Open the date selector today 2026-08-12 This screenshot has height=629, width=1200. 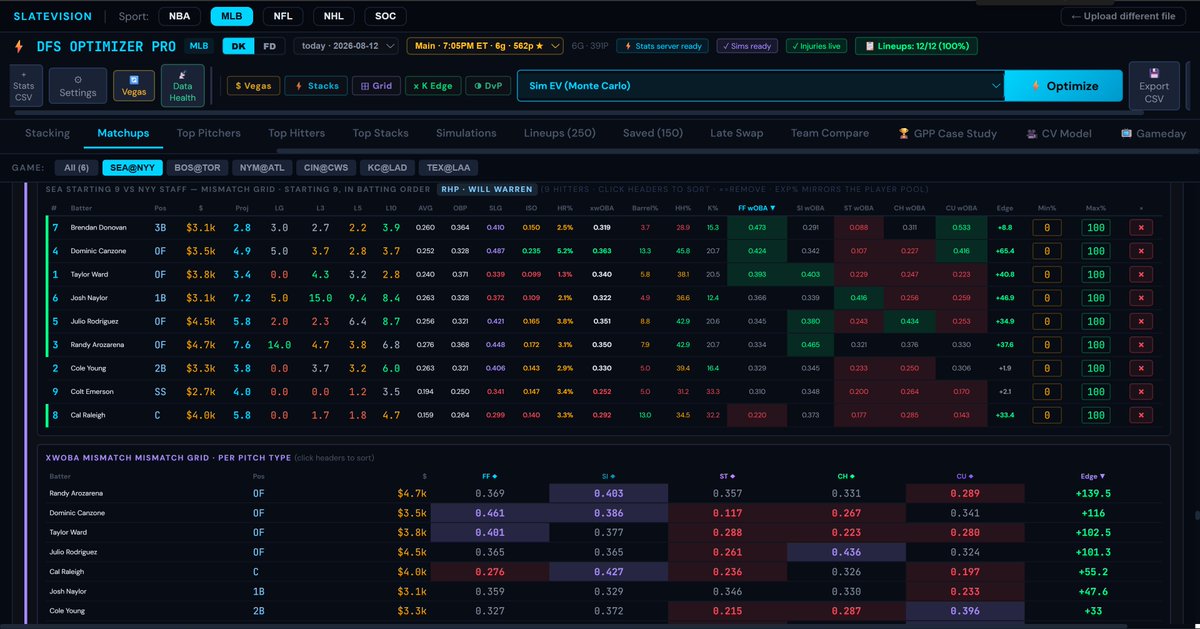(346, 46)
